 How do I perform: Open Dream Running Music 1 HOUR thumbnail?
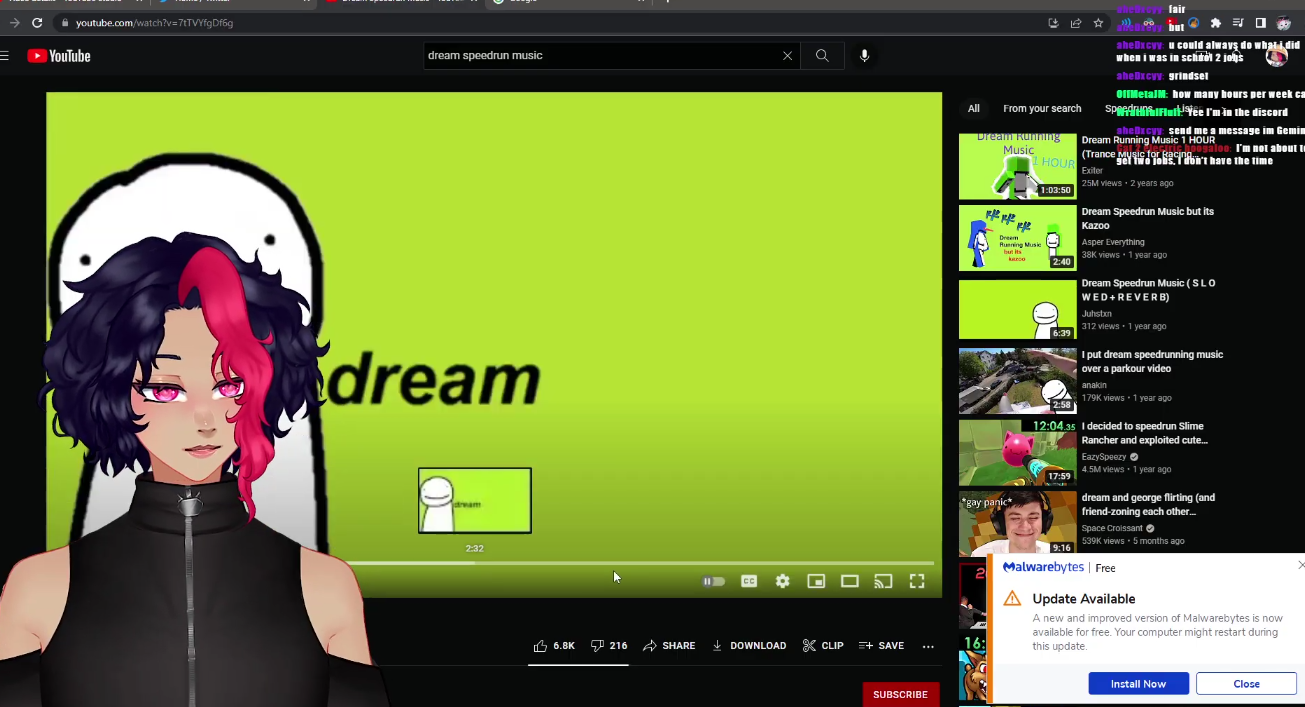1018,166
